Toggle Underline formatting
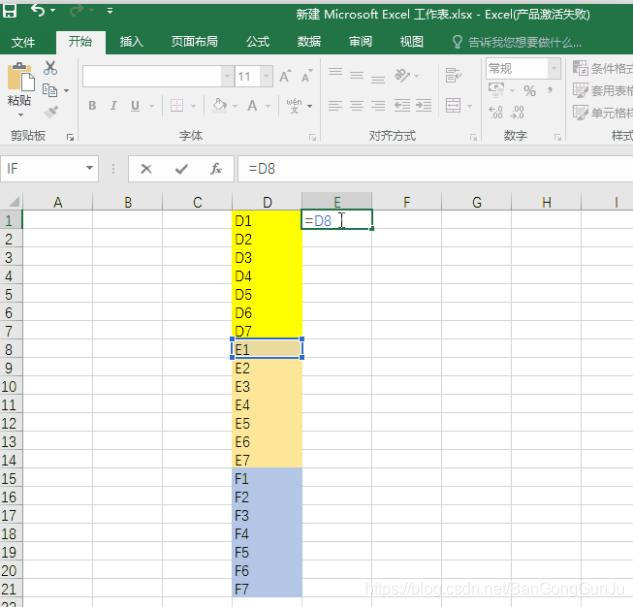Screen dimensions: 633x607 click(x=135, y=106)
